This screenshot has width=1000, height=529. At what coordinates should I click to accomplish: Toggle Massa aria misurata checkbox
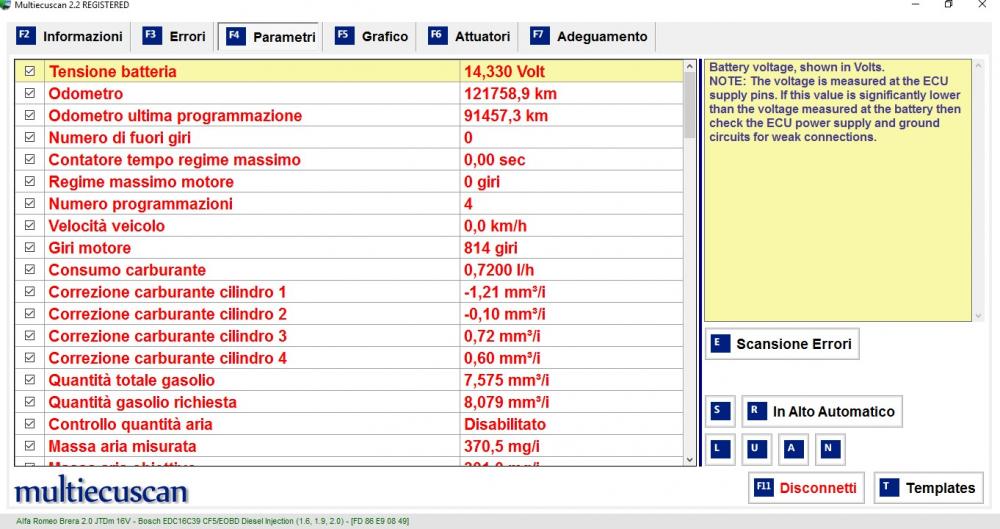pos(30,445)
